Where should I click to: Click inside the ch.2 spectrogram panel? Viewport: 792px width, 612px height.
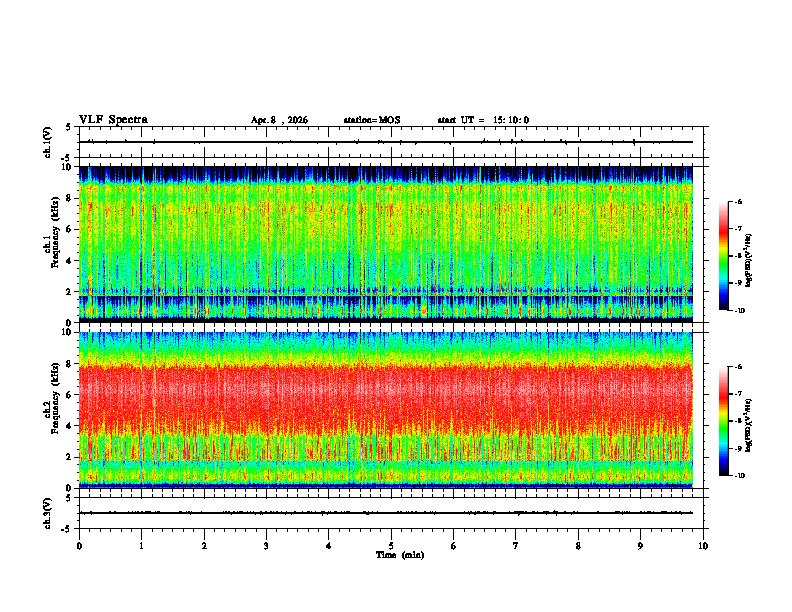click(x=386, y=410)
